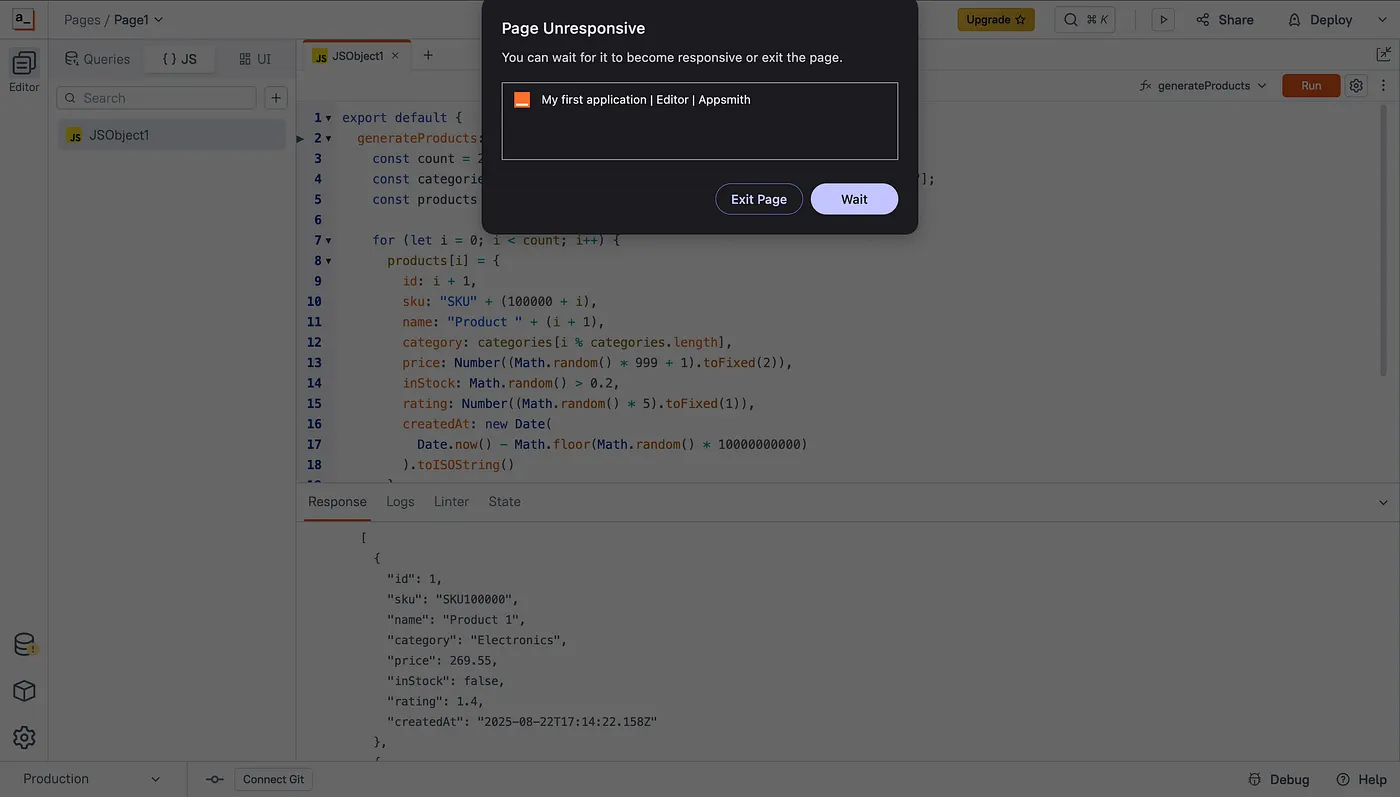1400x797 pixels.
Task: Click Wait in the Page Unresponsive dialog
Action: (854, 199)
